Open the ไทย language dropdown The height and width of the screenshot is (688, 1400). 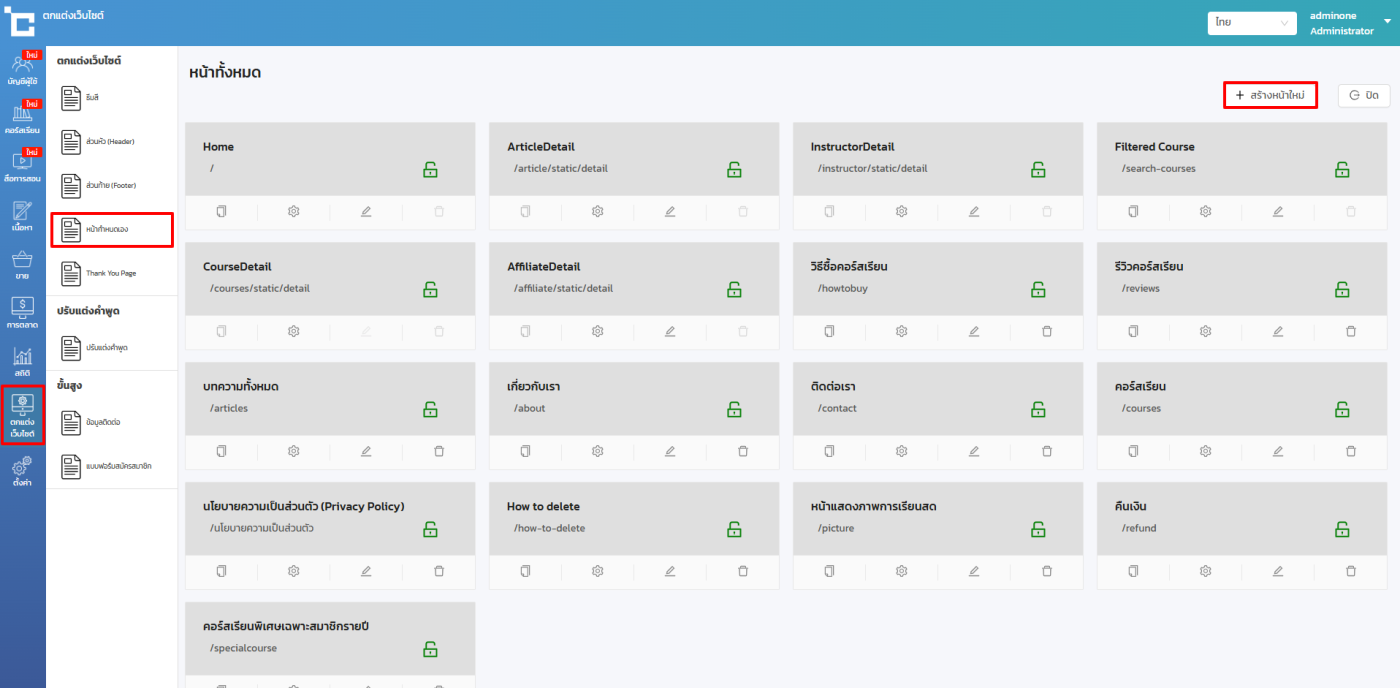[1251, 22]
